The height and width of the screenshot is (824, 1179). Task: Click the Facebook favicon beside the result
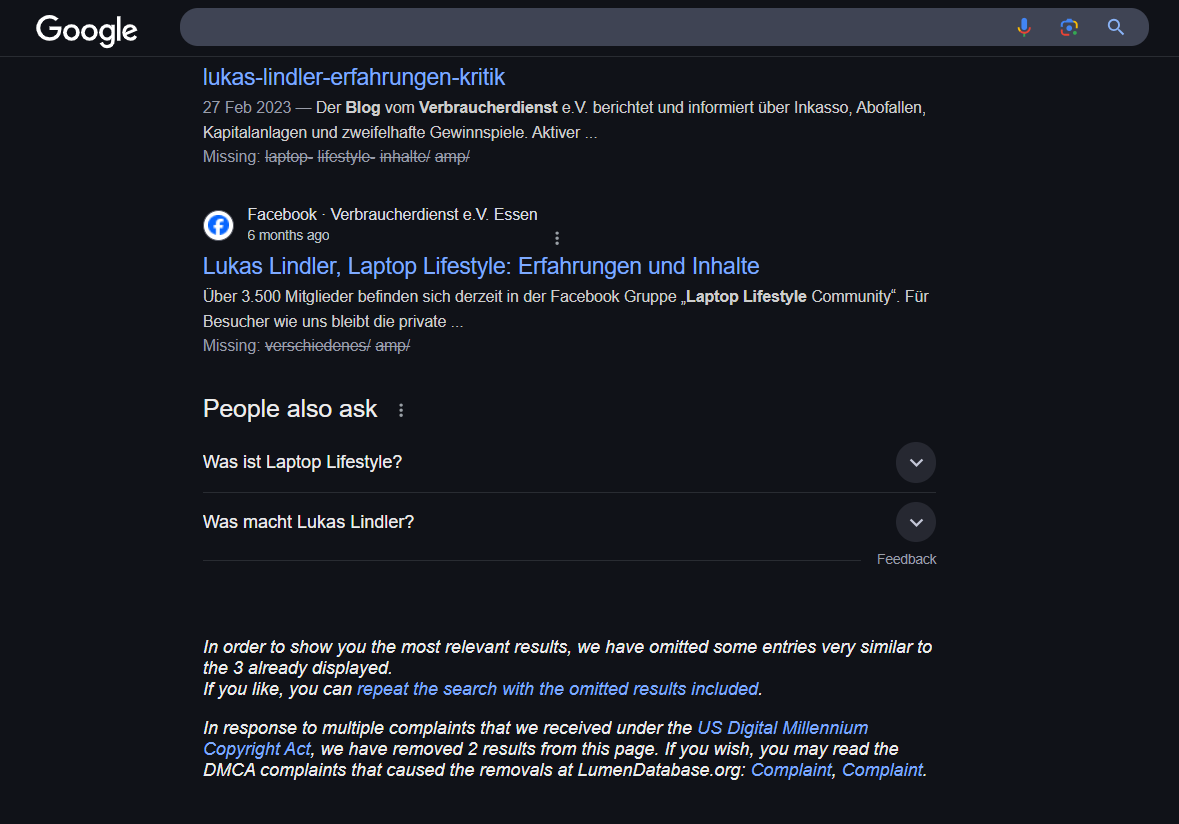point(218,226)
